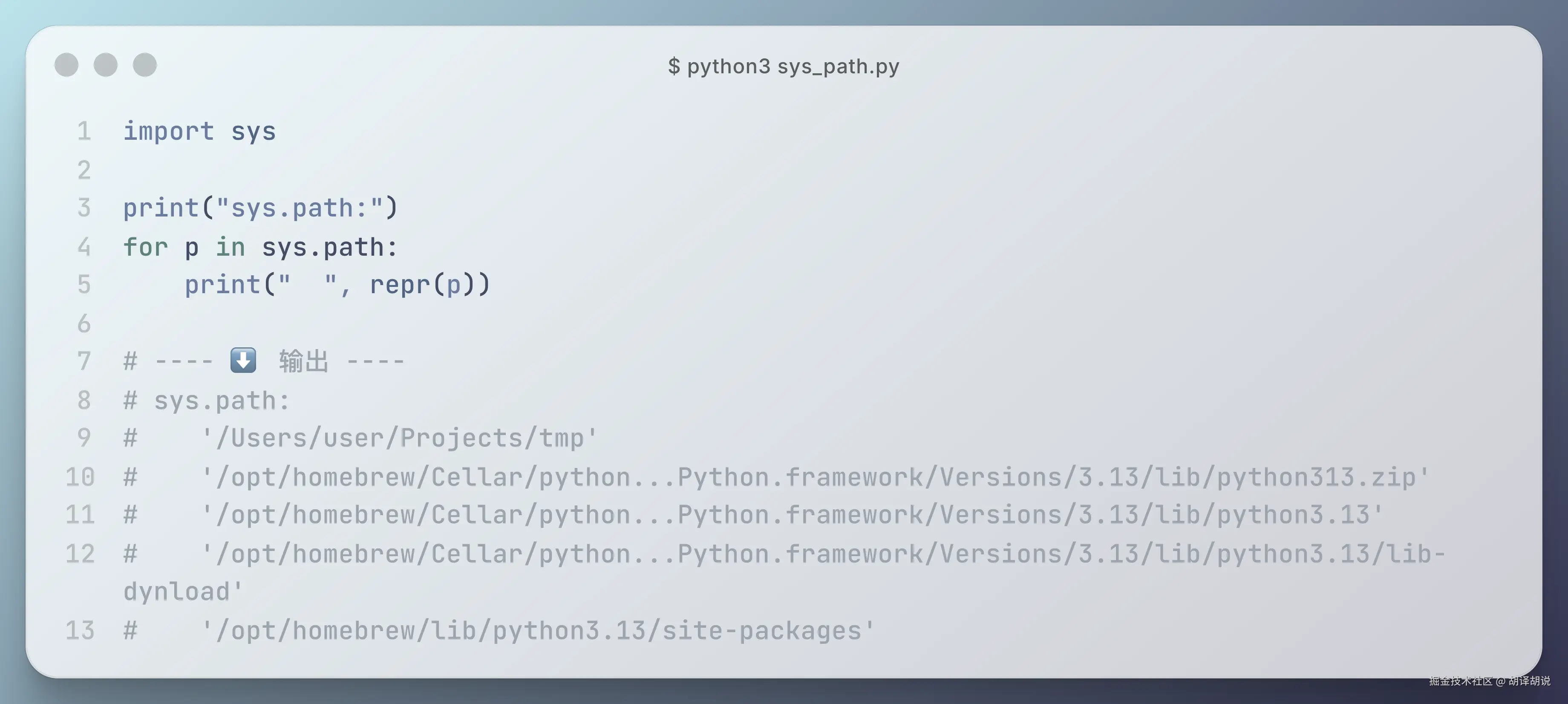Click the '# sys.path:' comment on line 8
This screenshot has height=704, width=1568.
coord(207,401)
